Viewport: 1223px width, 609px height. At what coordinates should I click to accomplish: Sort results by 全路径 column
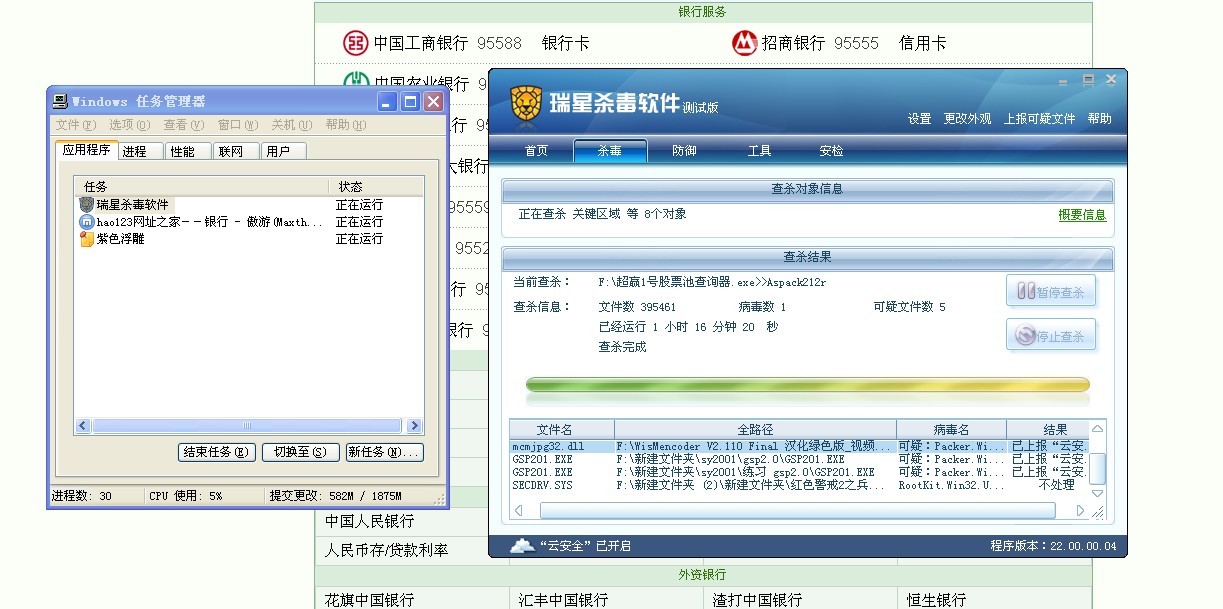coord(756,429)
